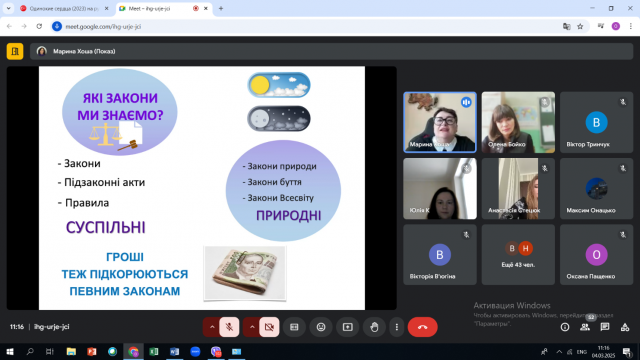Open Viber from taskbar
The image size is (640, 360).
pos(216,351)
